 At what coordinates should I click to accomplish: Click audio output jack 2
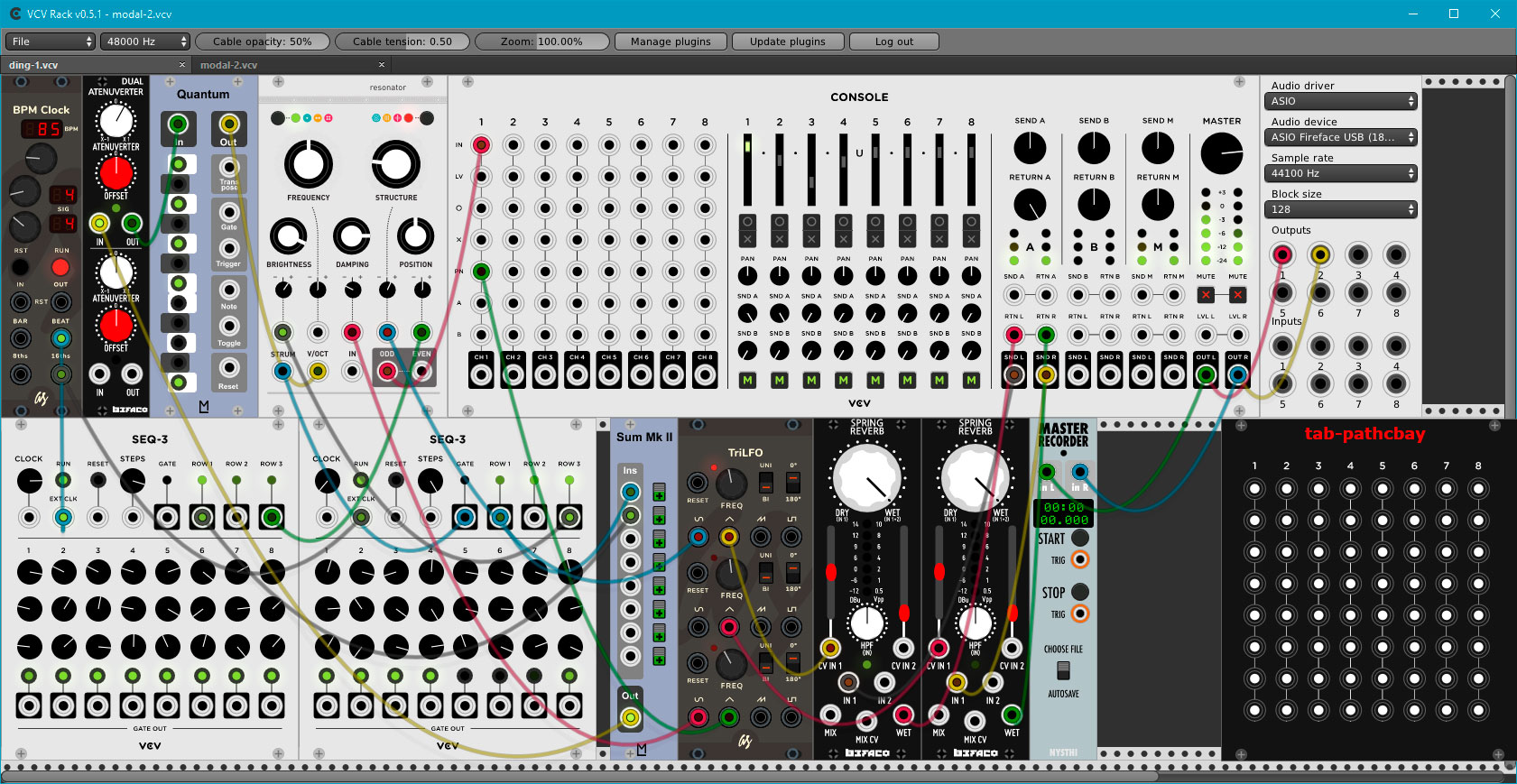click(x=1320, y=254)
